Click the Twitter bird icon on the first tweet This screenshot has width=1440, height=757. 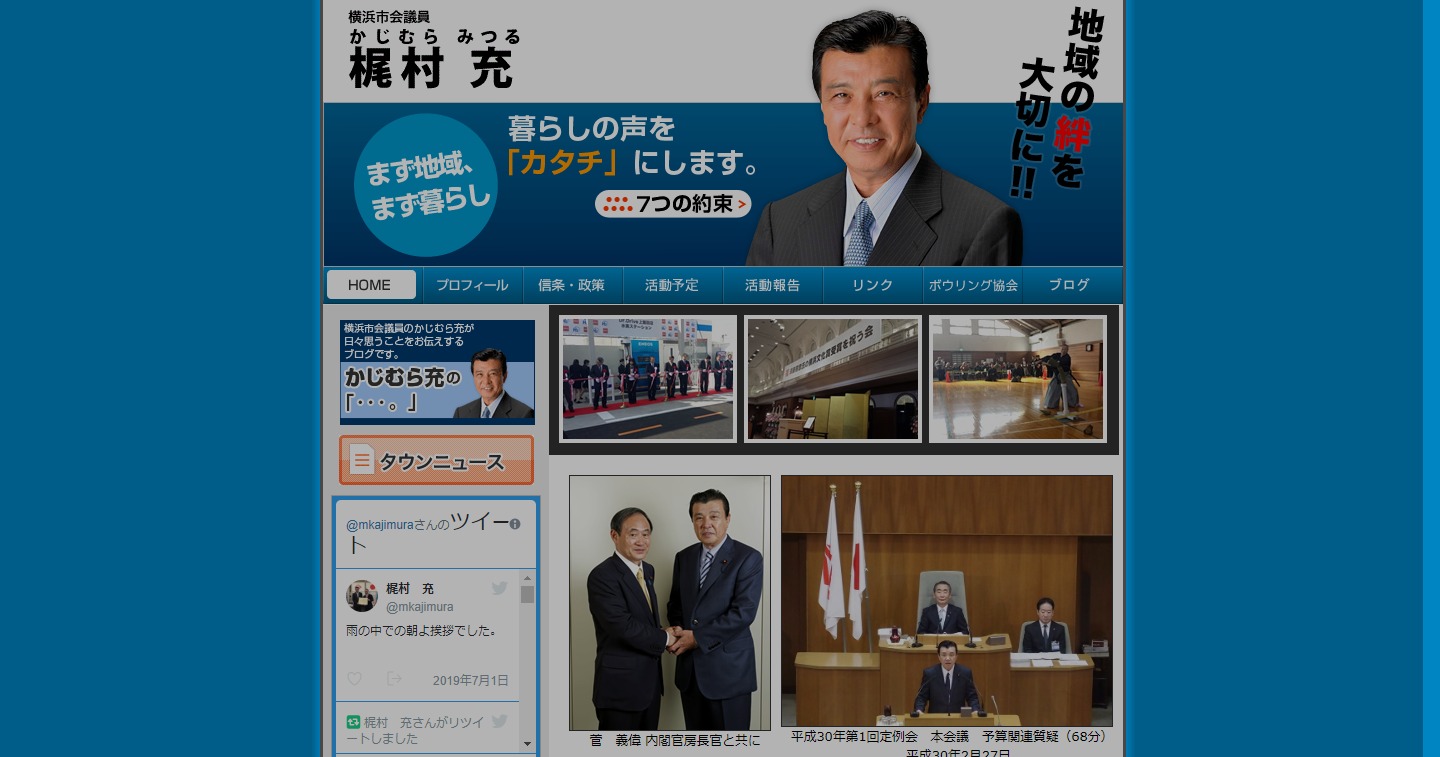[499, 588]
